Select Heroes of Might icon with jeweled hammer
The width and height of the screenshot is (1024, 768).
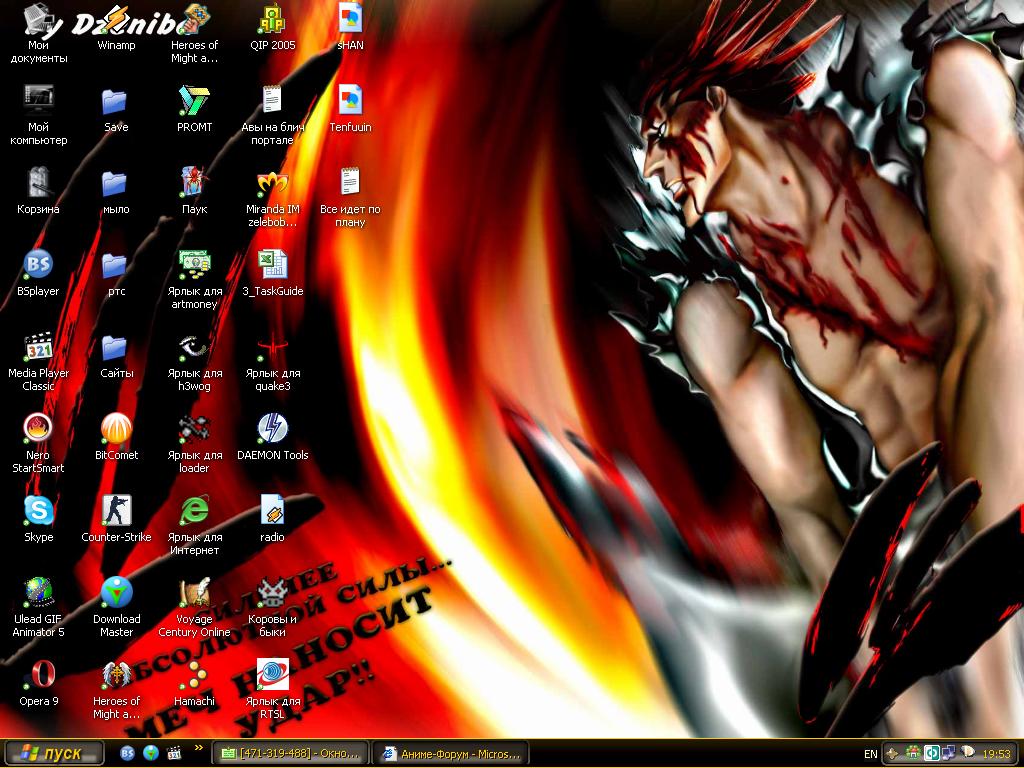pos(195,34)
